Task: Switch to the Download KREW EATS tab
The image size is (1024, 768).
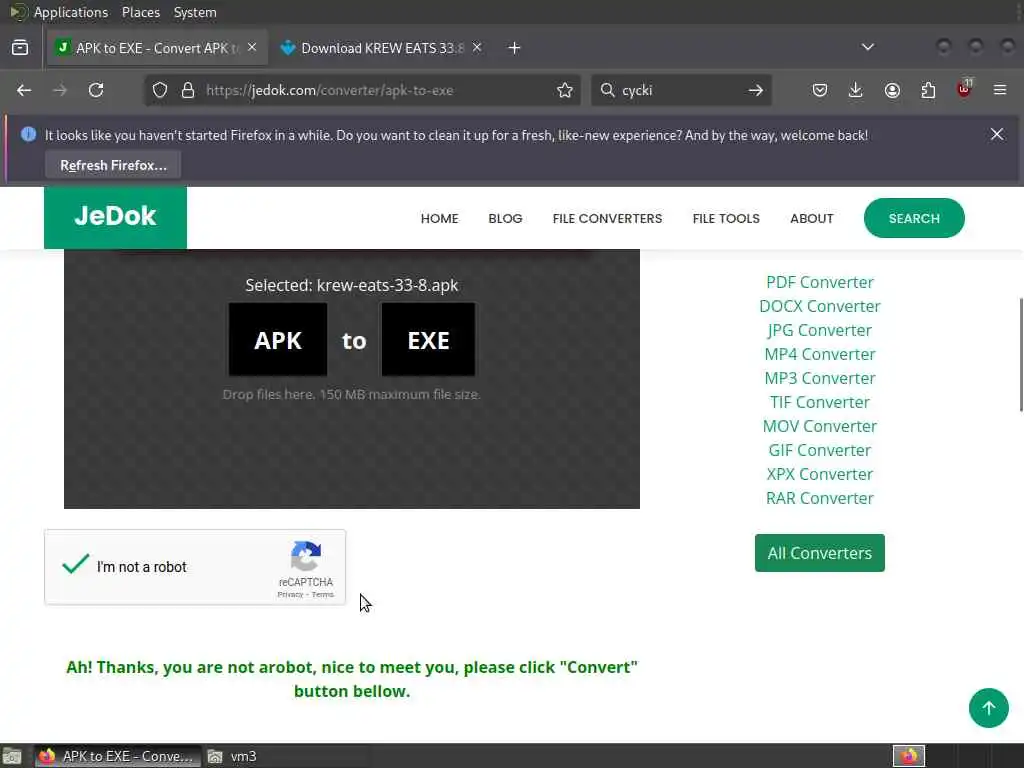Action: (x=381, y=48)
